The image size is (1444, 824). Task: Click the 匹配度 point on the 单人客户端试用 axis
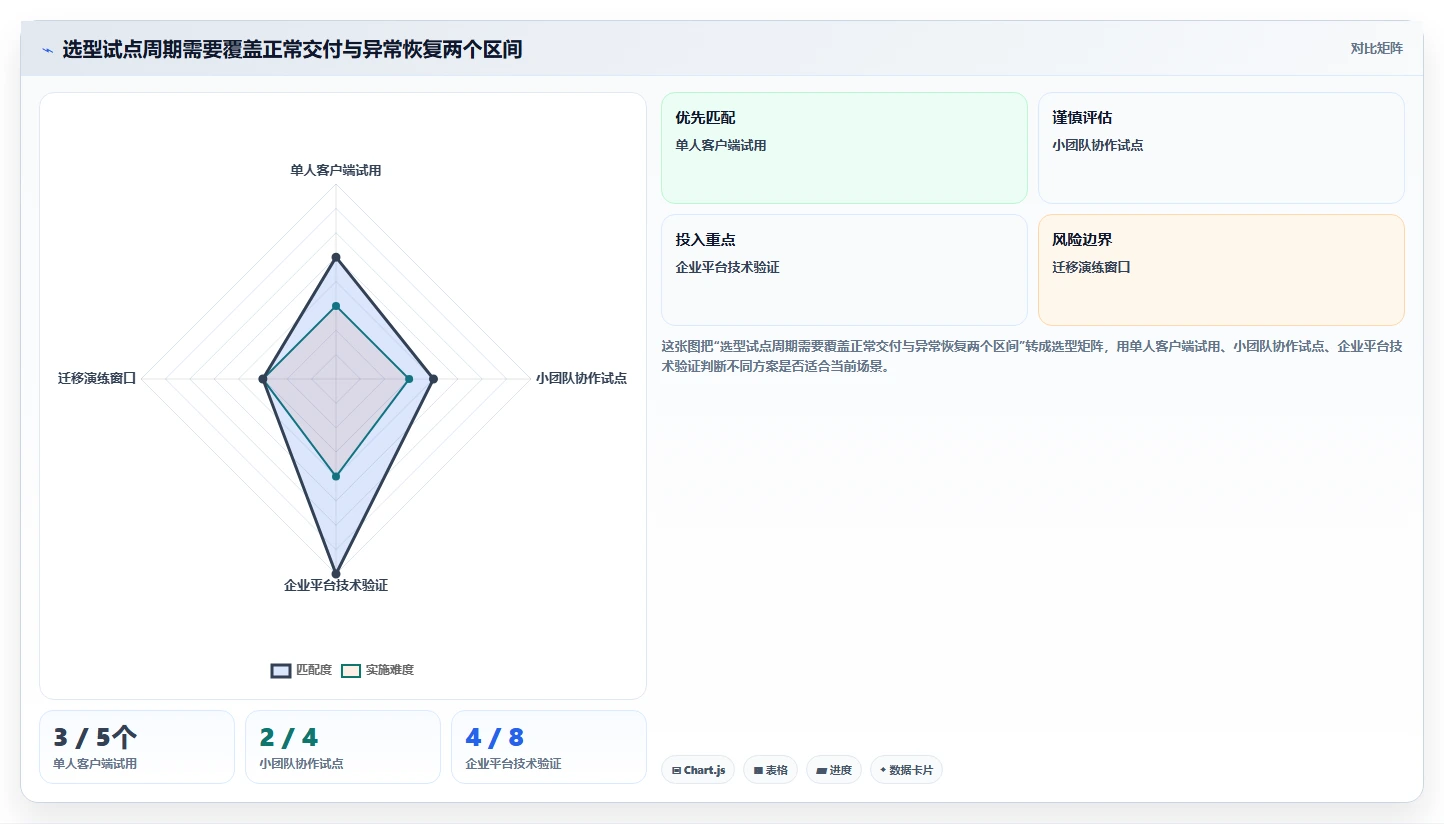pyautogui.click(x=336, y=257)
